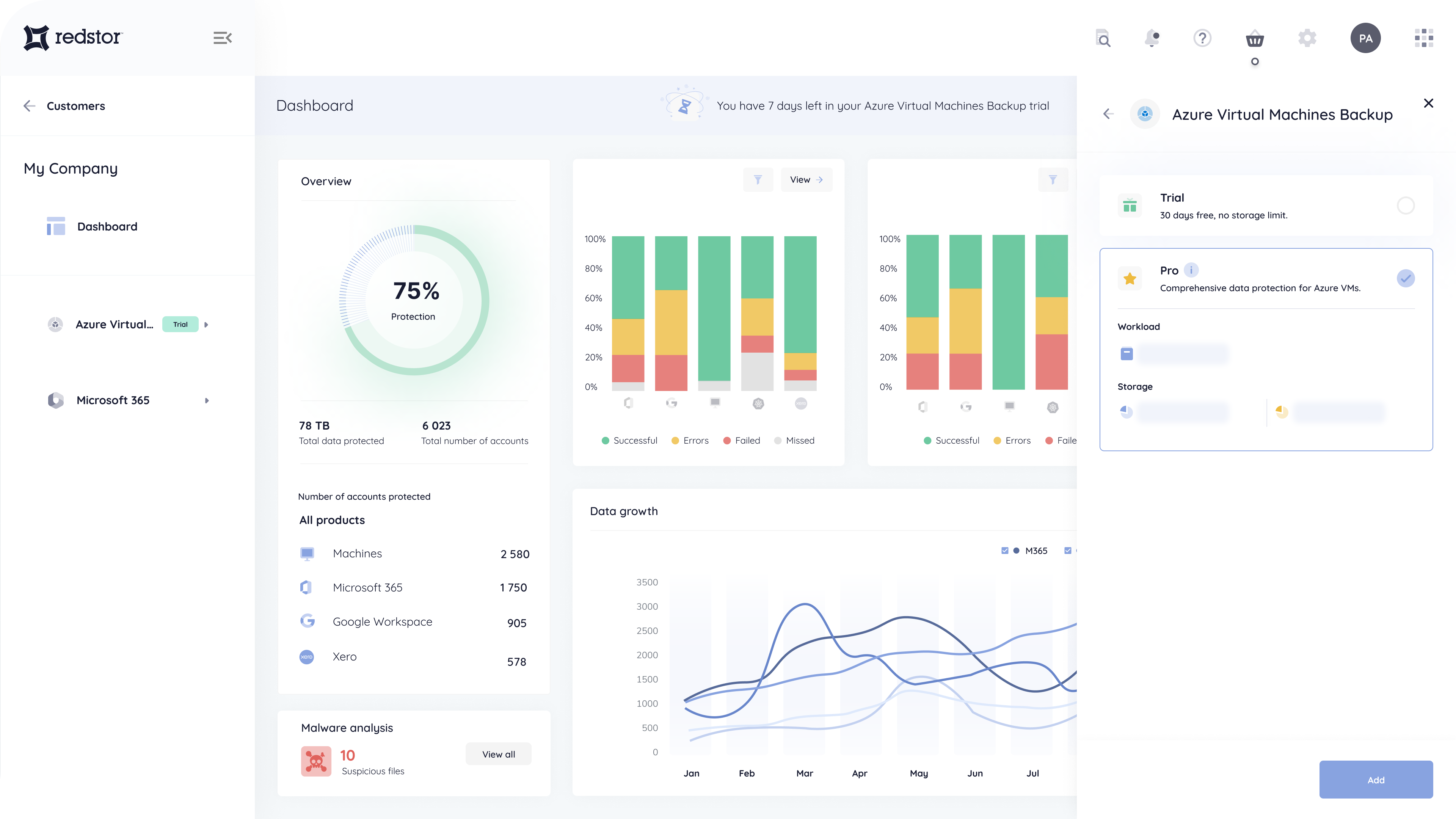Click the Machines monitor icon in list
Screen dimensions: 1456x819
click(307, 553)
